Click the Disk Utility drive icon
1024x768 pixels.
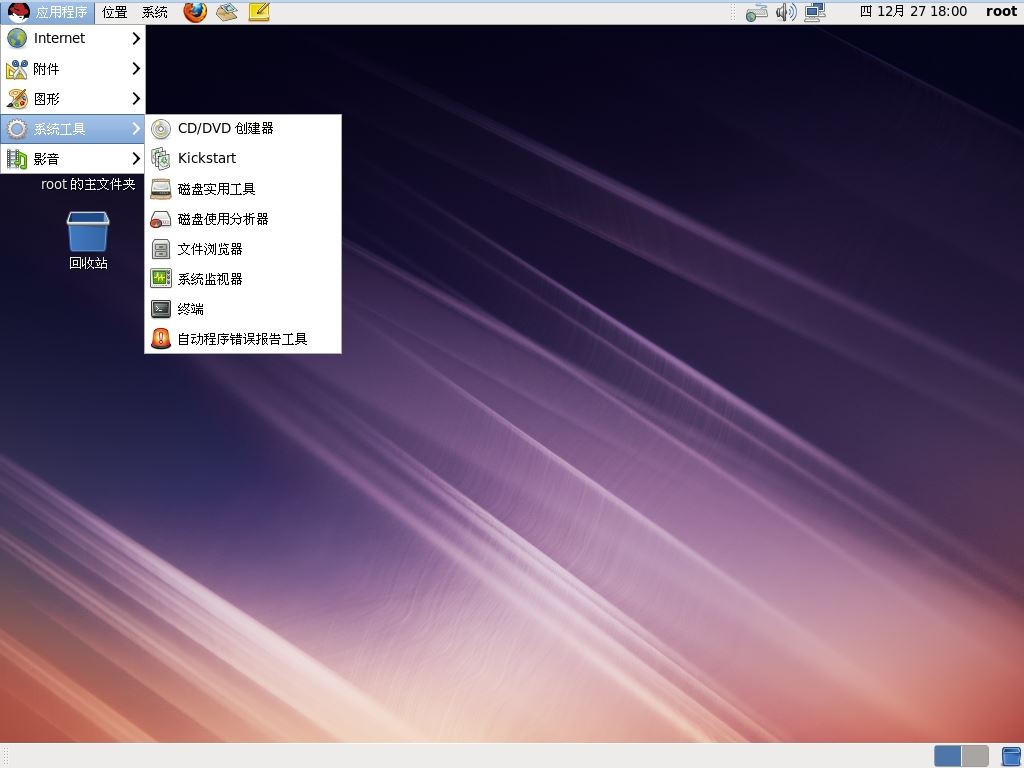[x=161, y=189]
